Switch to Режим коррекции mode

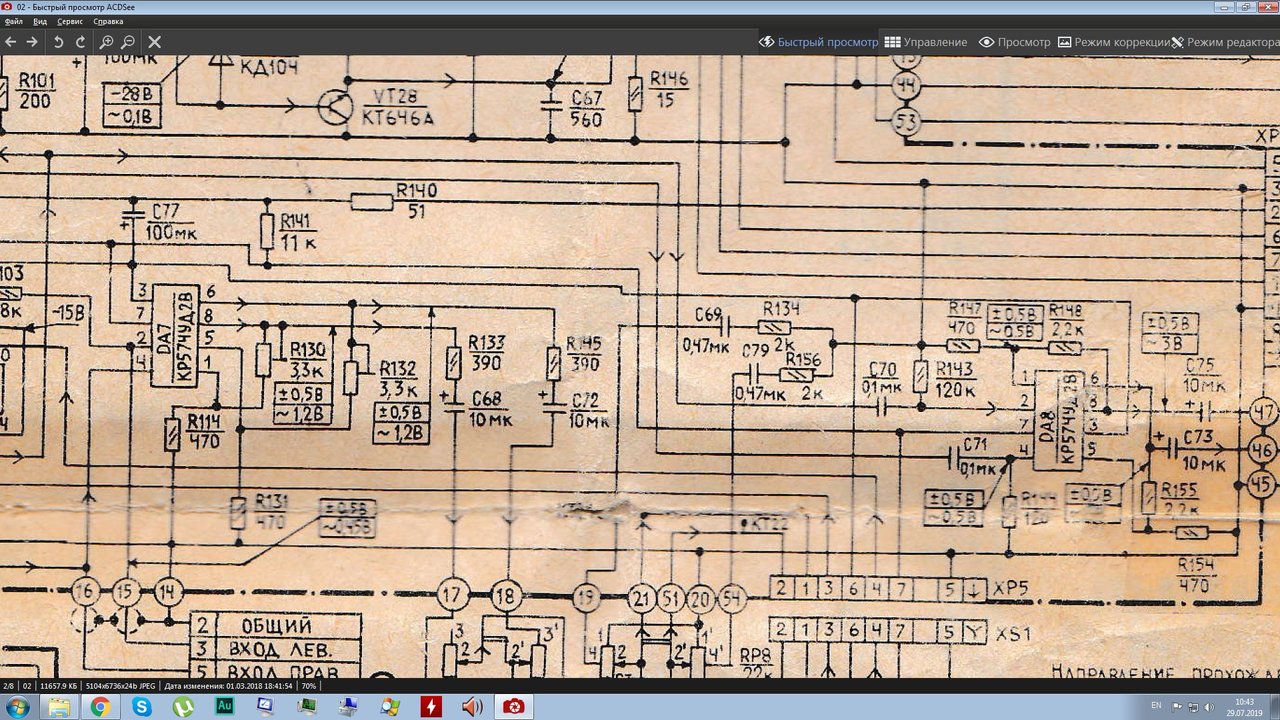[1114, 42]
